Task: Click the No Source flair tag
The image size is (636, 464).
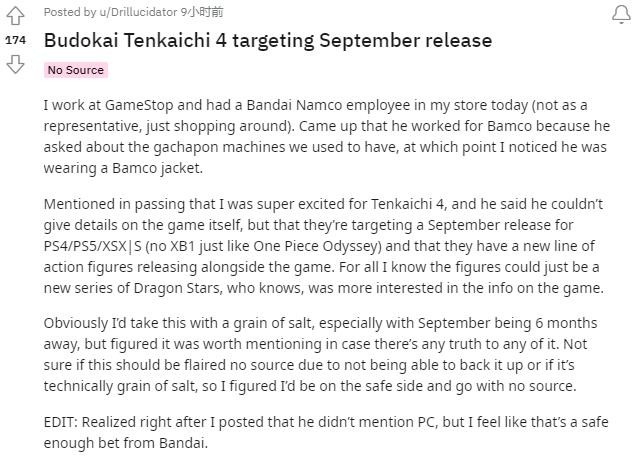Action: 76,70
